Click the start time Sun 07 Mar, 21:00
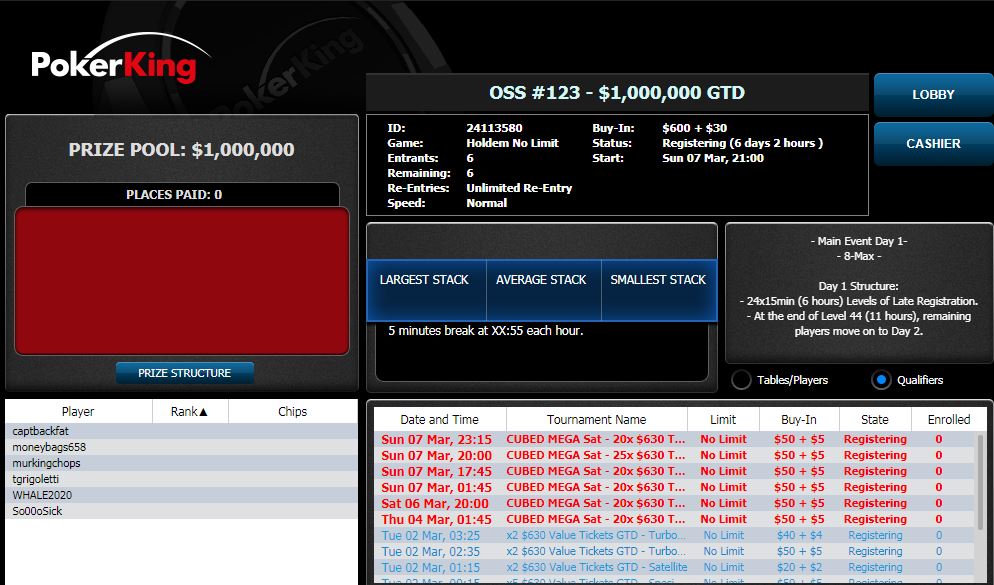This screenshot has height=585, width=994. [x=713, y=158]
